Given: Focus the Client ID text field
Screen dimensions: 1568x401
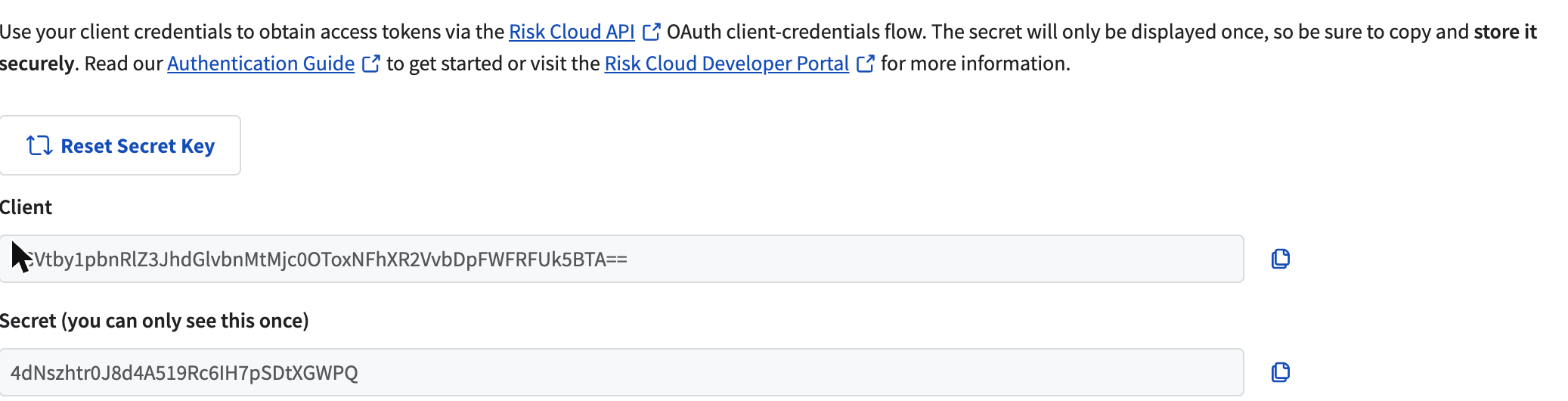Looking at the screenshot, I should [620, 259].
